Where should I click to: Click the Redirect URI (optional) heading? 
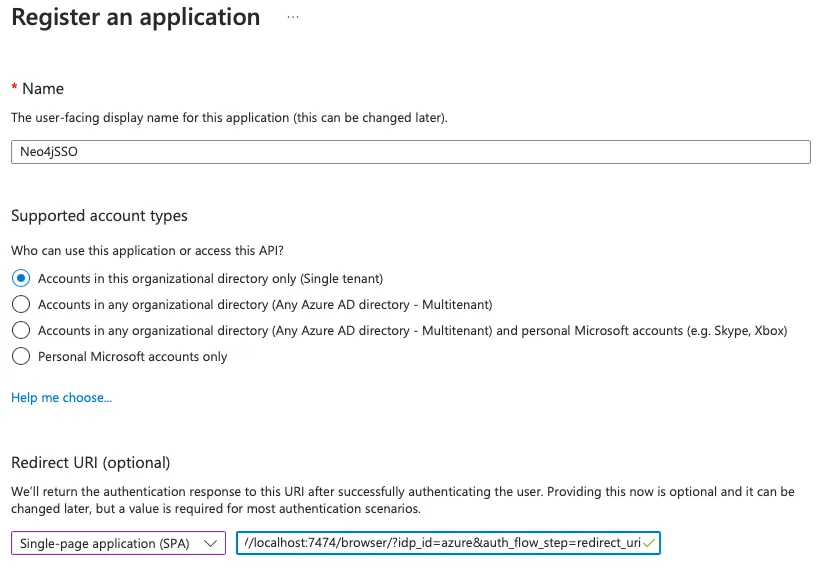(x=91, y=462)
